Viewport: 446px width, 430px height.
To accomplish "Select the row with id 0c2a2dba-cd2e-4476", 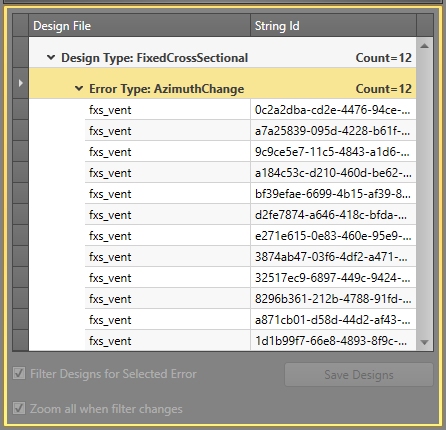I will [250, 110].
